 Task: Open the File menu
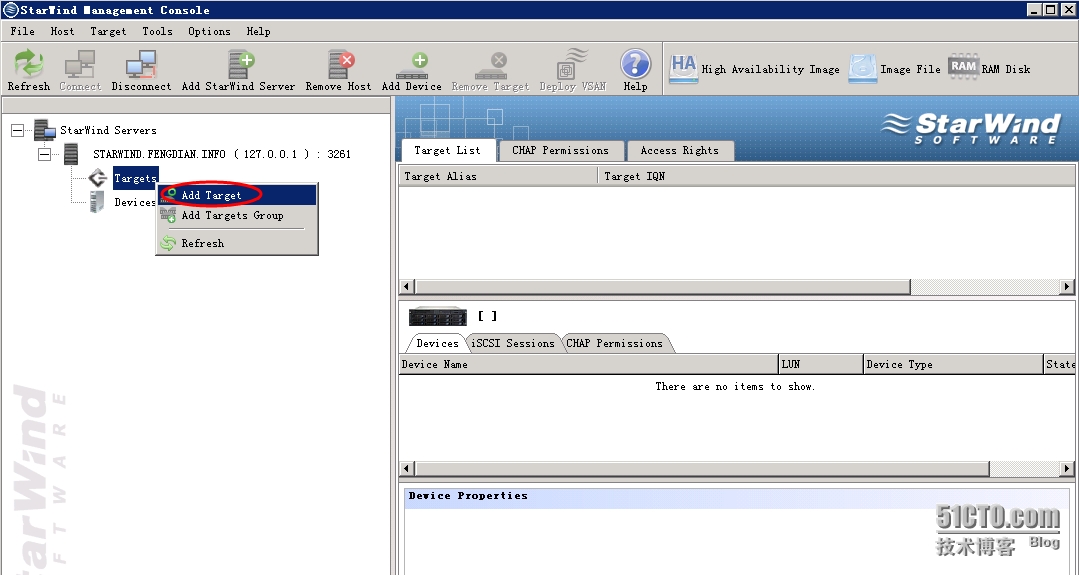click(23, 31)
